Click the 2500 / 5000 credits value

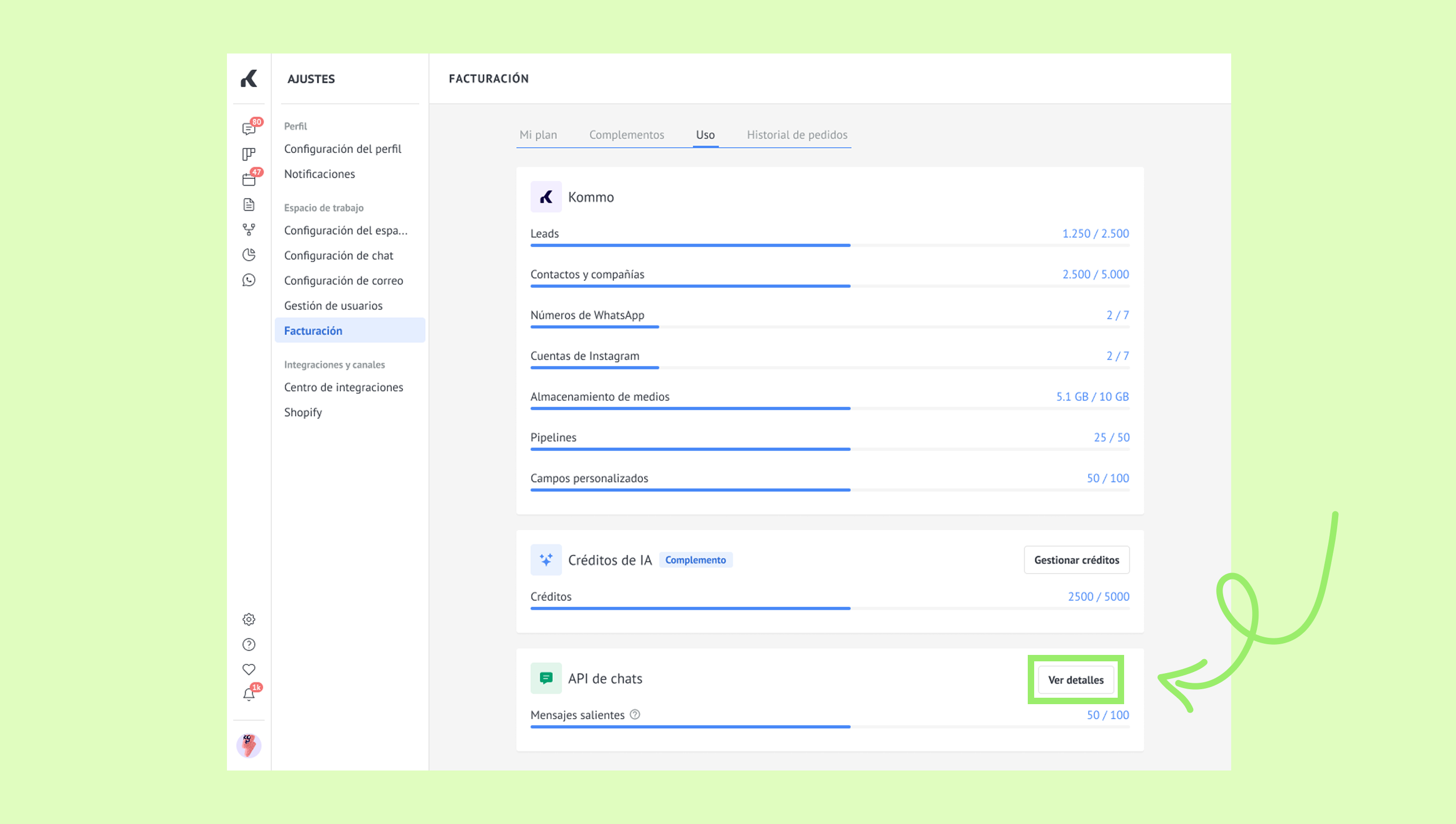click(x=1098, y=597)
